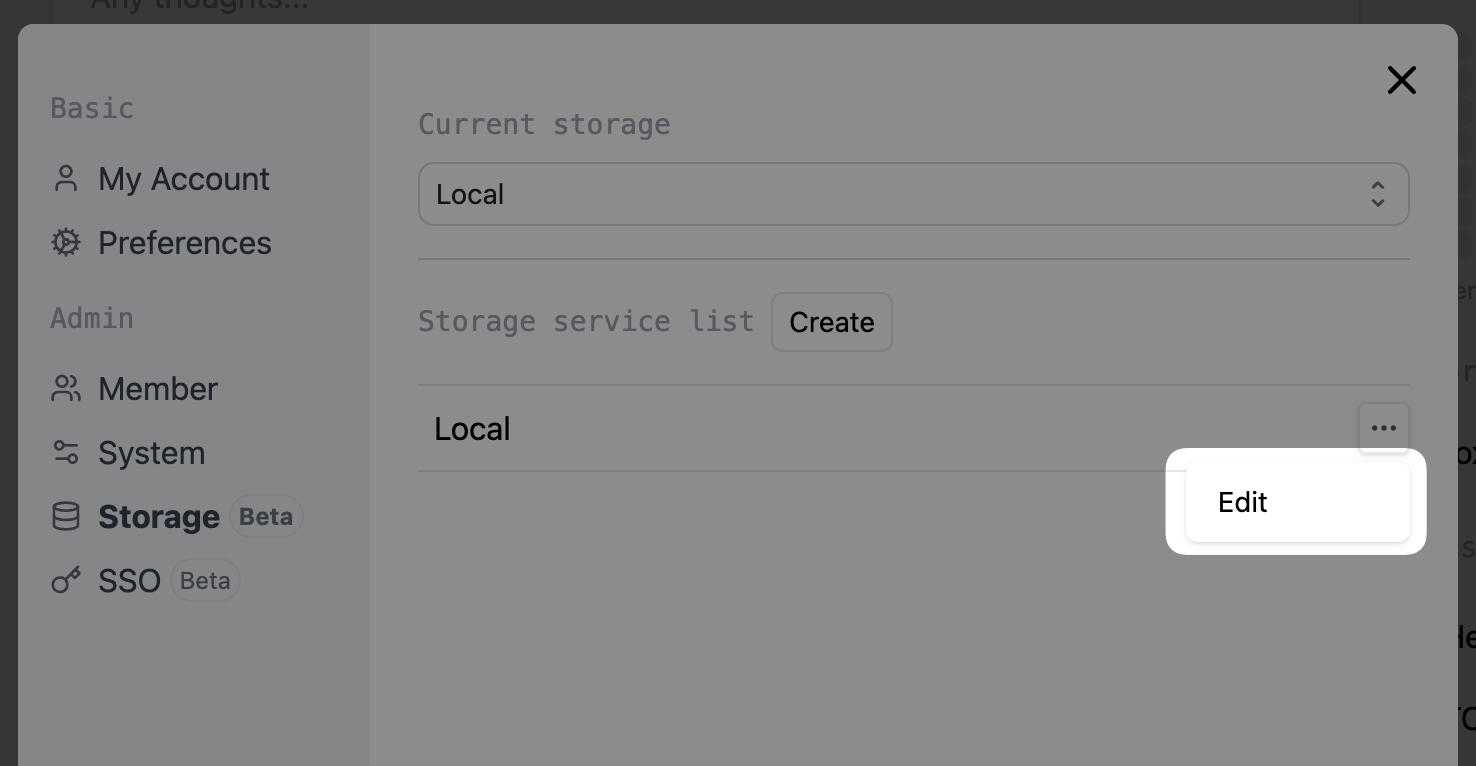Close the settings dialog with X
The image size is (1476, 766).
point(1402,80)
